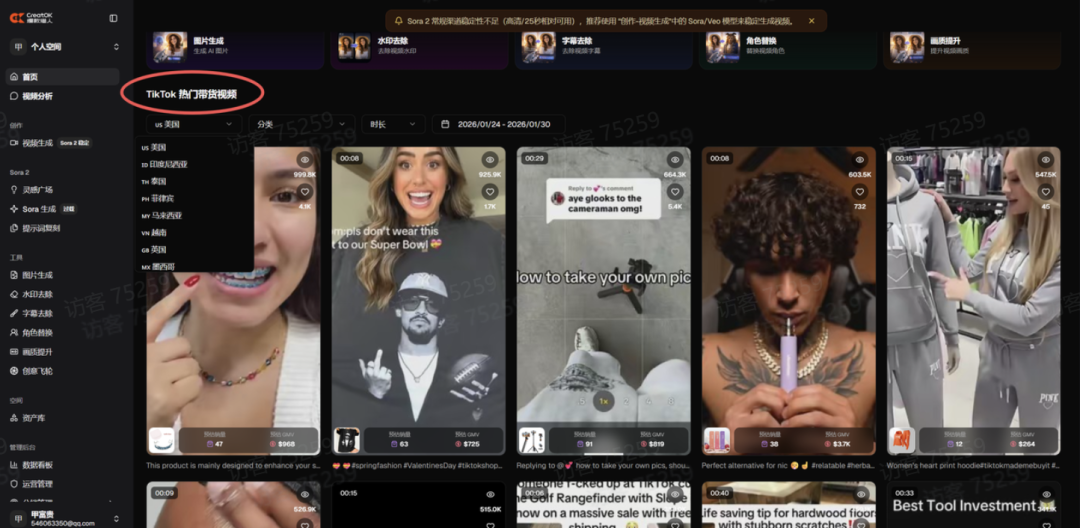1080x528 pixels.
Task: Click the CreatOK logo
Action: (x=31, y=19)
